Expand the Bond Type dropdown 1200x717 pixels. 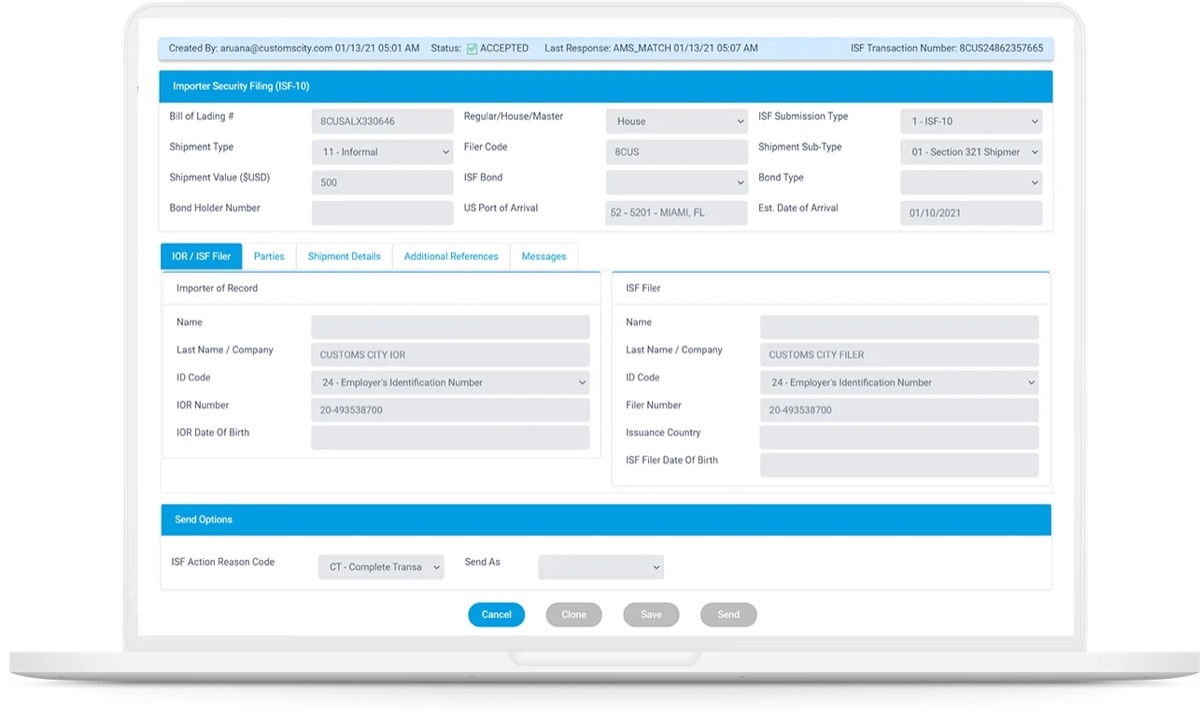(971, 183)
